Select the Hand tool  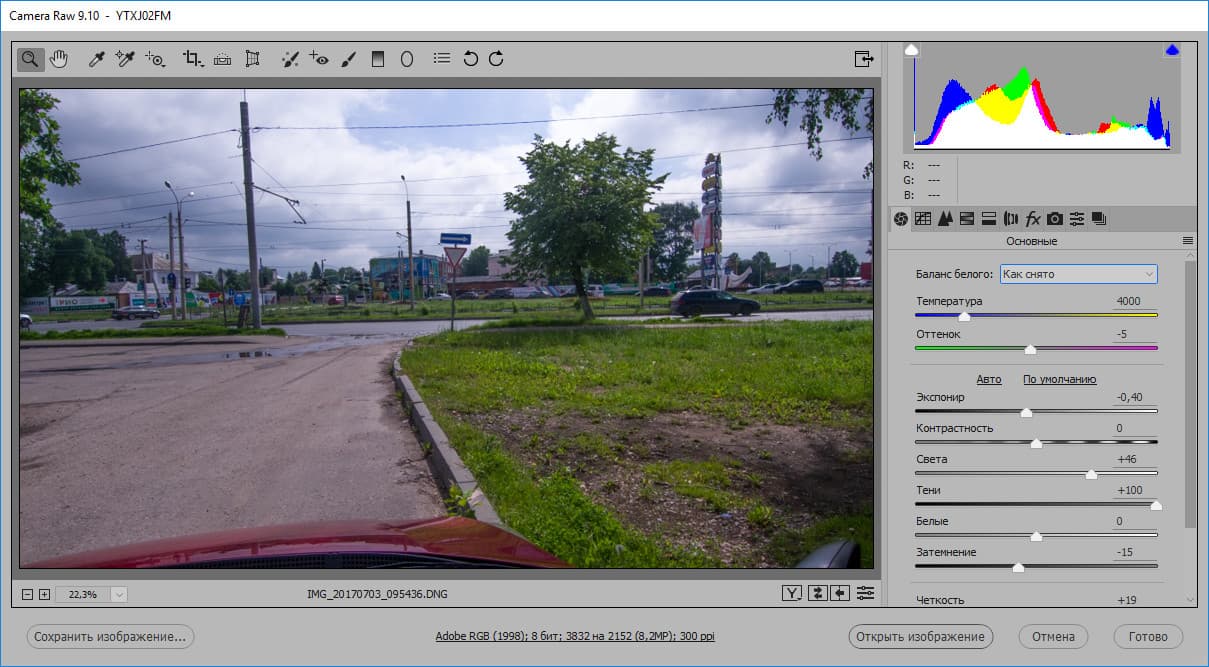(59, 59)
